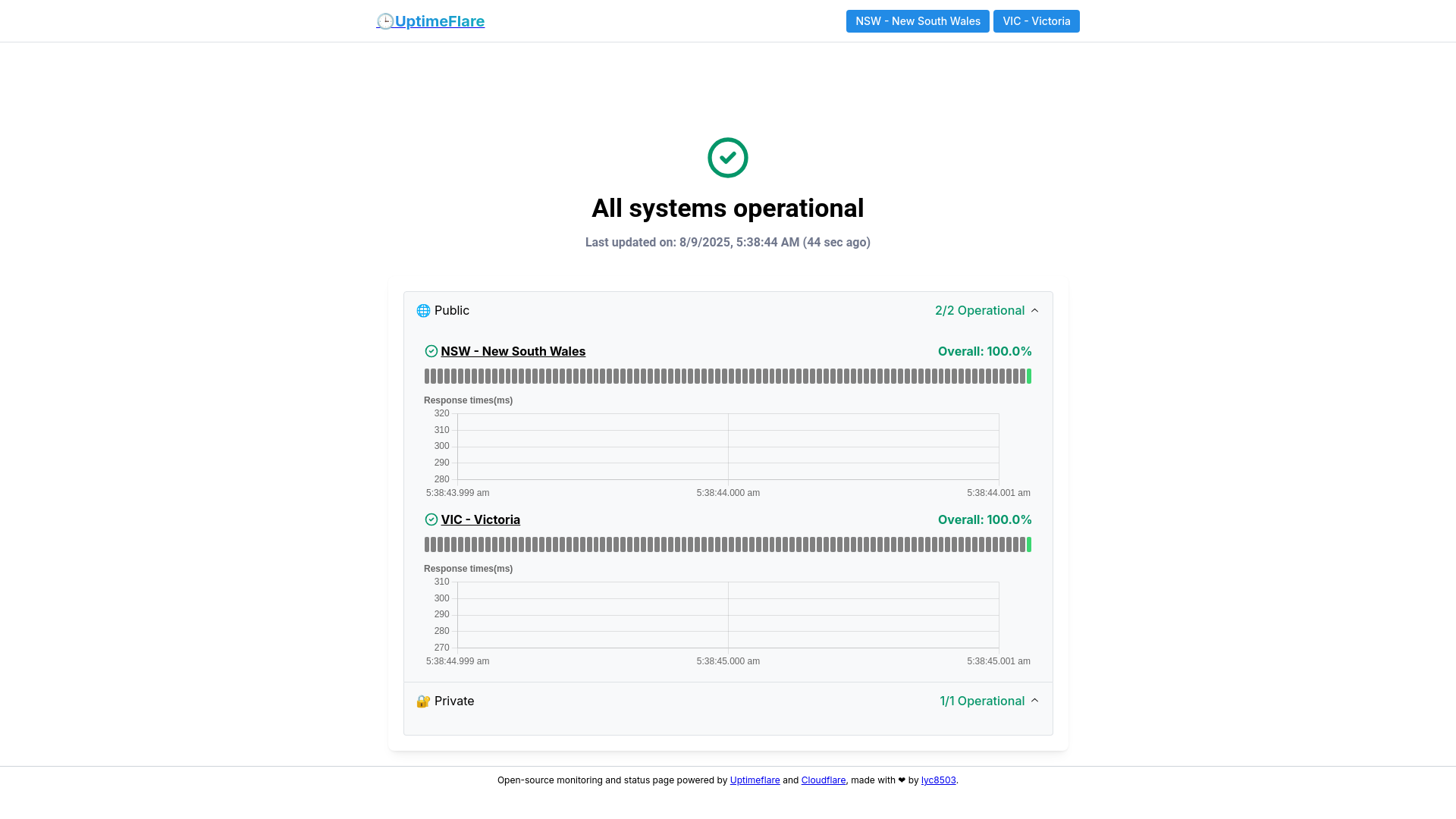The image size is (1456, 819).
Task: Click the UptimeFlare logo link
Action: pyautogui.click(x=431, y=21)
